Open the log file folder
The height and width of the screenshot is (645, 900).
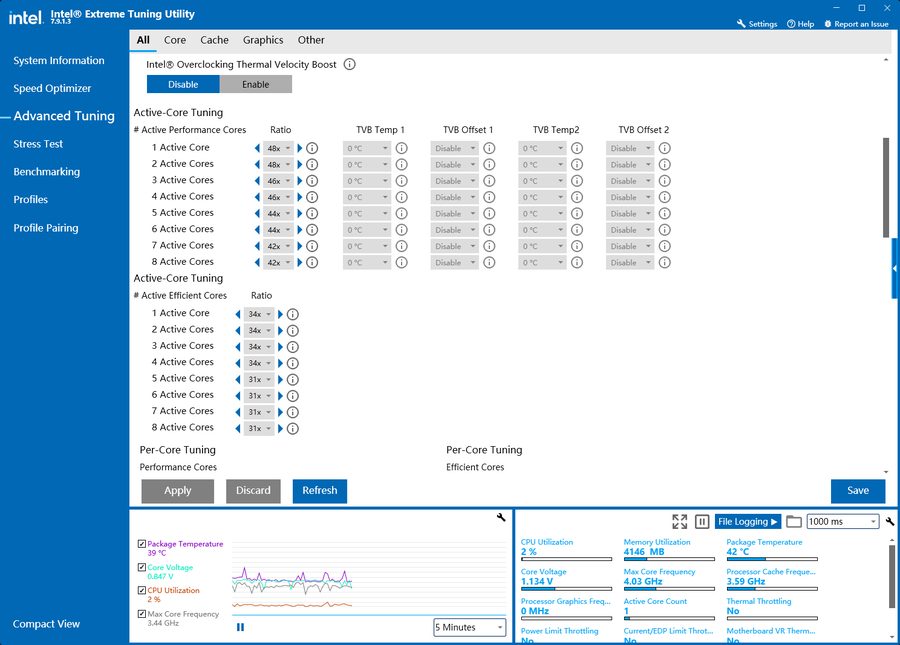point(794,522)
